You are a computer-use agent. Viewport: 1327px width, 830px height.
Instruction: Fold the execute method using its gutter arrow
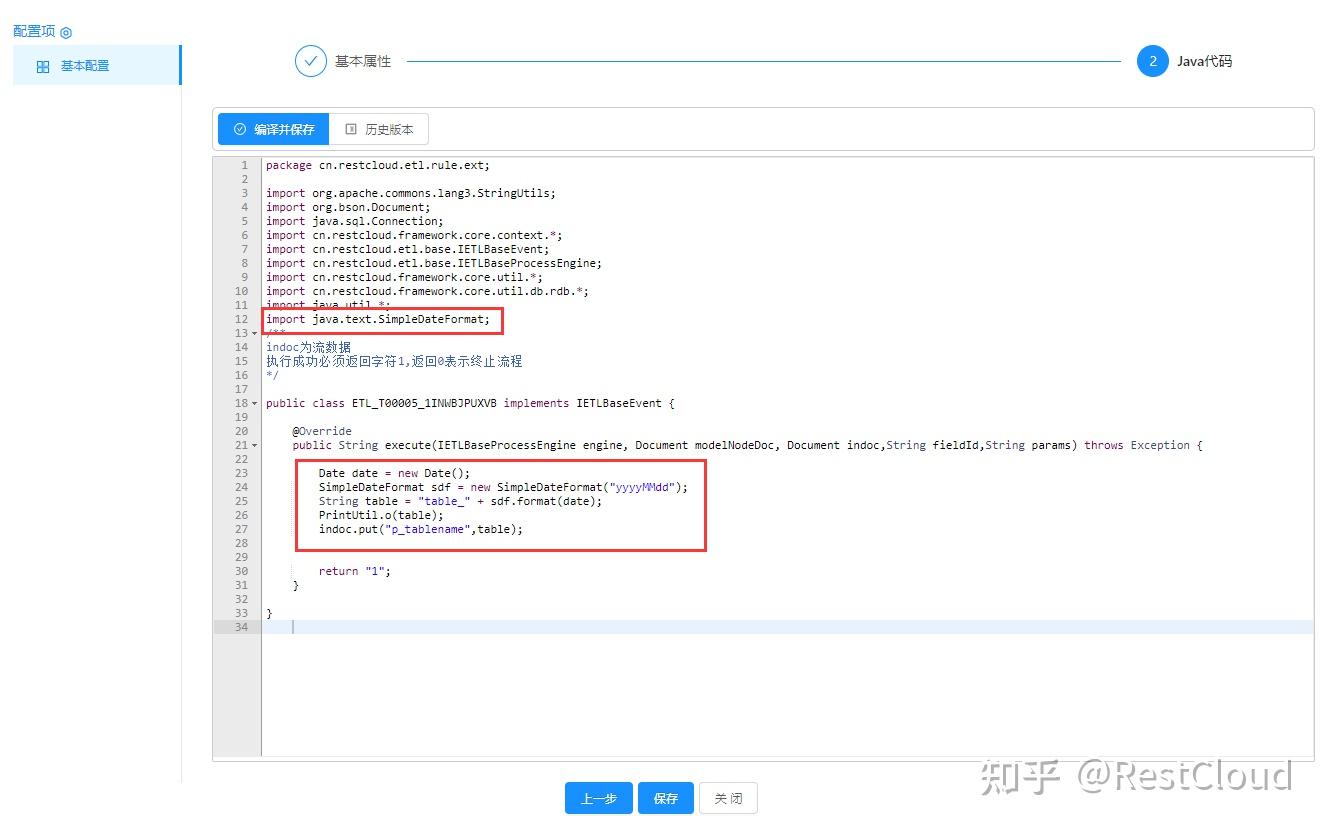coord(254,445)
